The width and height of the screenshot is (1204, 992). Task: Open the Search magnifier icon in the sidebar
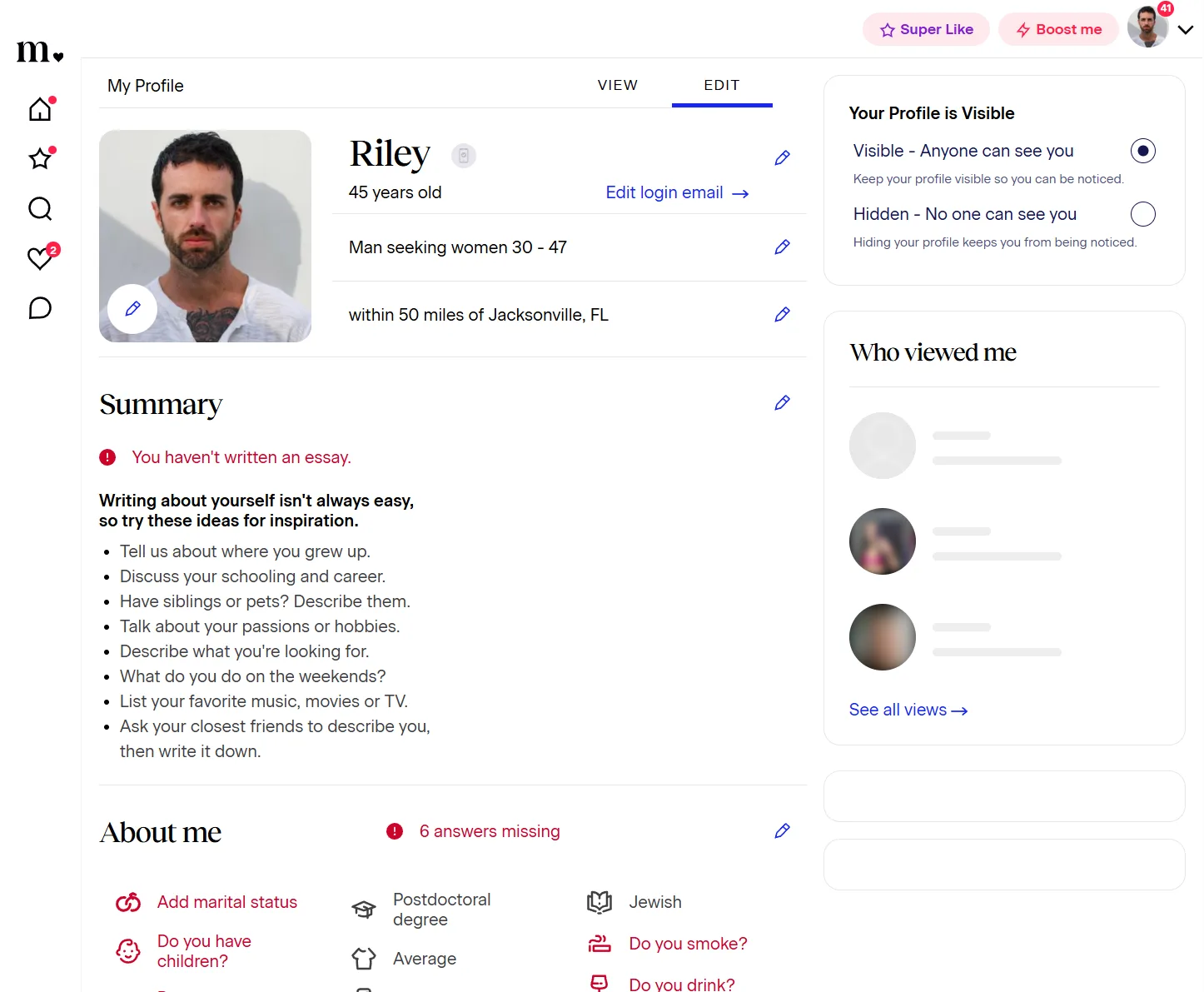[x=40, y=208]
